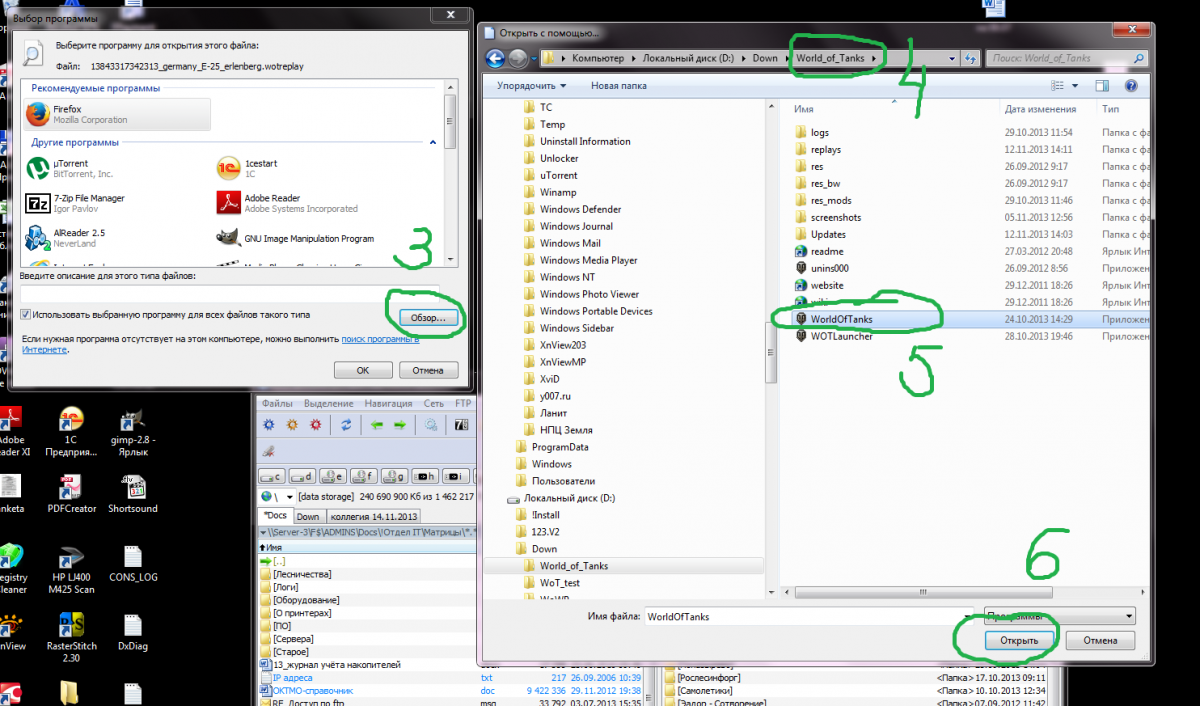Screen dimensions: 1200x706
Task: Select World_of_Tanks folder in the tree
Action: coord(573,566)
